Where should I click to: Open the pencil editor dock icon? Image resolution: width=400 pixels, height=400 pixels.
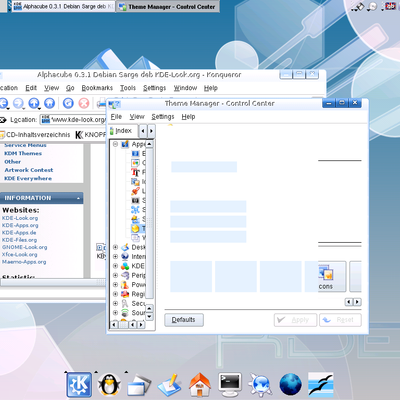tap(170, 385)
